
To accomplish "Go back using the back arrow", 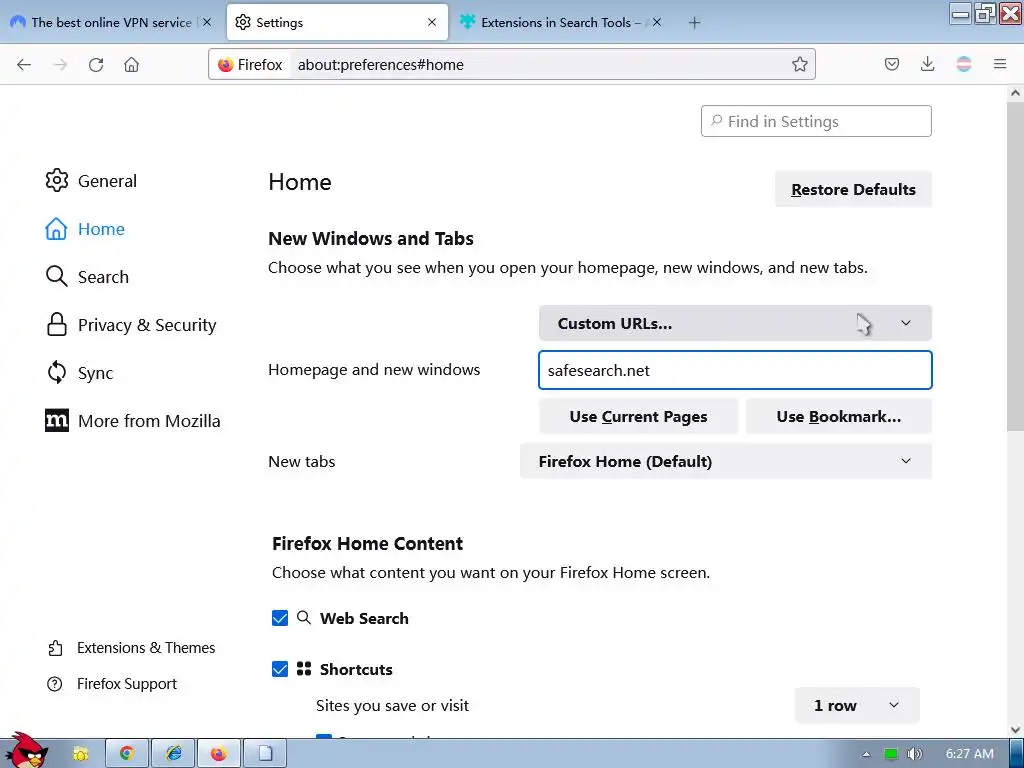I will [24, 64].
